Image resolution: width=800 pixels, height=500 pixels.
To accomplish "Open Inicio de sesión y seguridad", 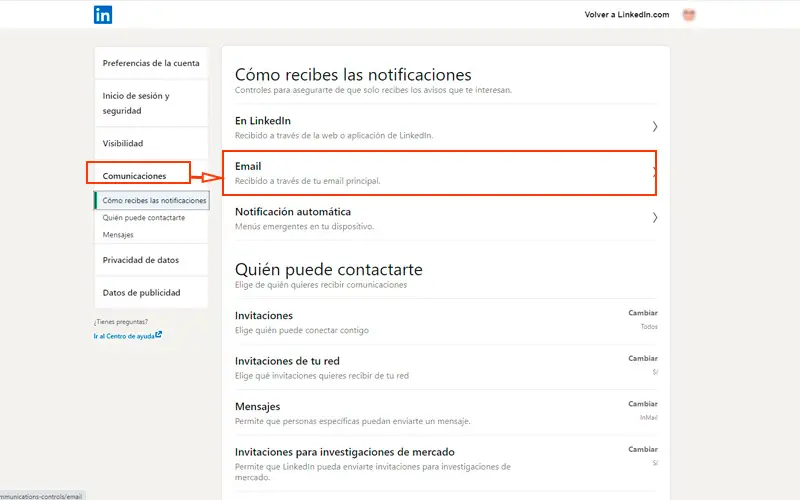I will click(151, 103).
